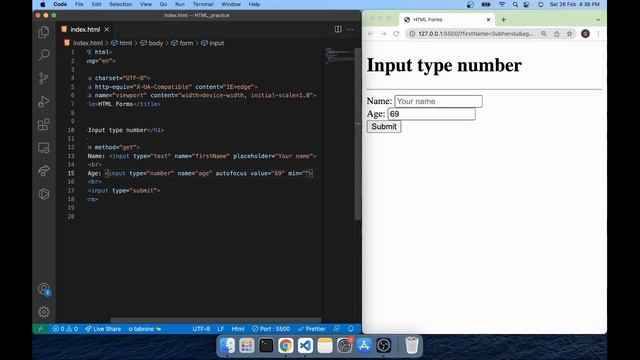
Task: Change Html language mode
Action: tap(238, 329)
